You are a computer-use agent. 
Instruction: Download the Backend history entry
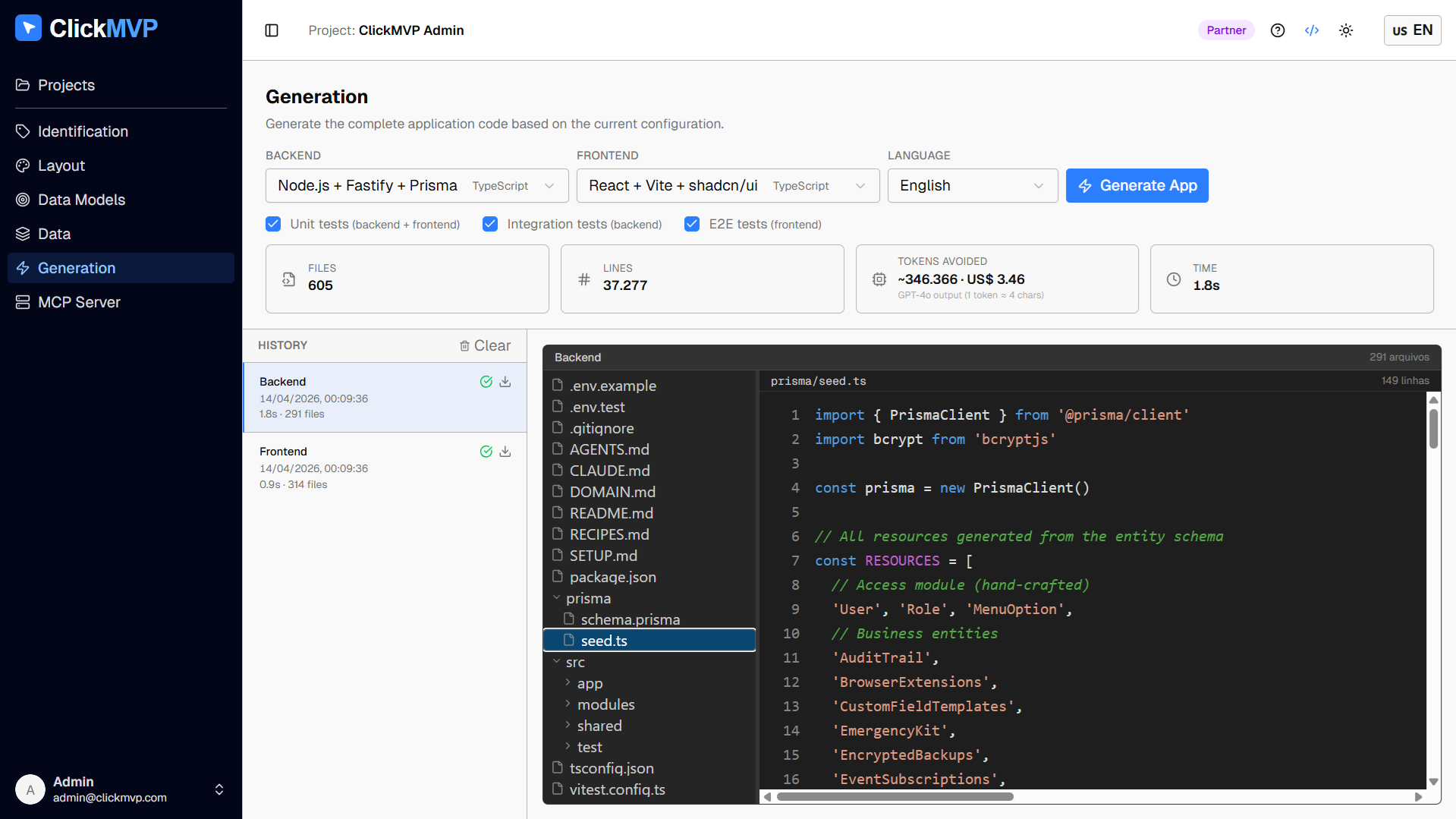[x=505, y=382]
